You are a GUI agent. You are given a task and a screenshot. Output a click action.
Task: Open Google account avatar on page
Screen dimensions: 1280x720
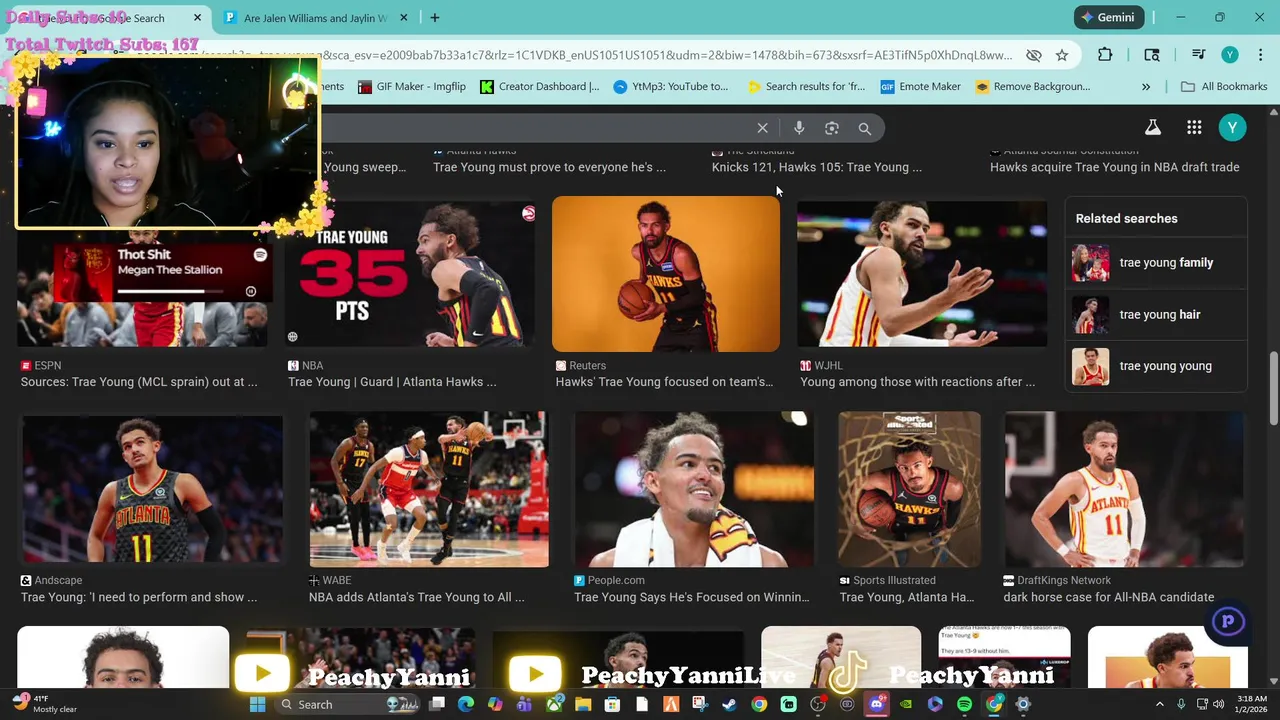coord(1232,127)
